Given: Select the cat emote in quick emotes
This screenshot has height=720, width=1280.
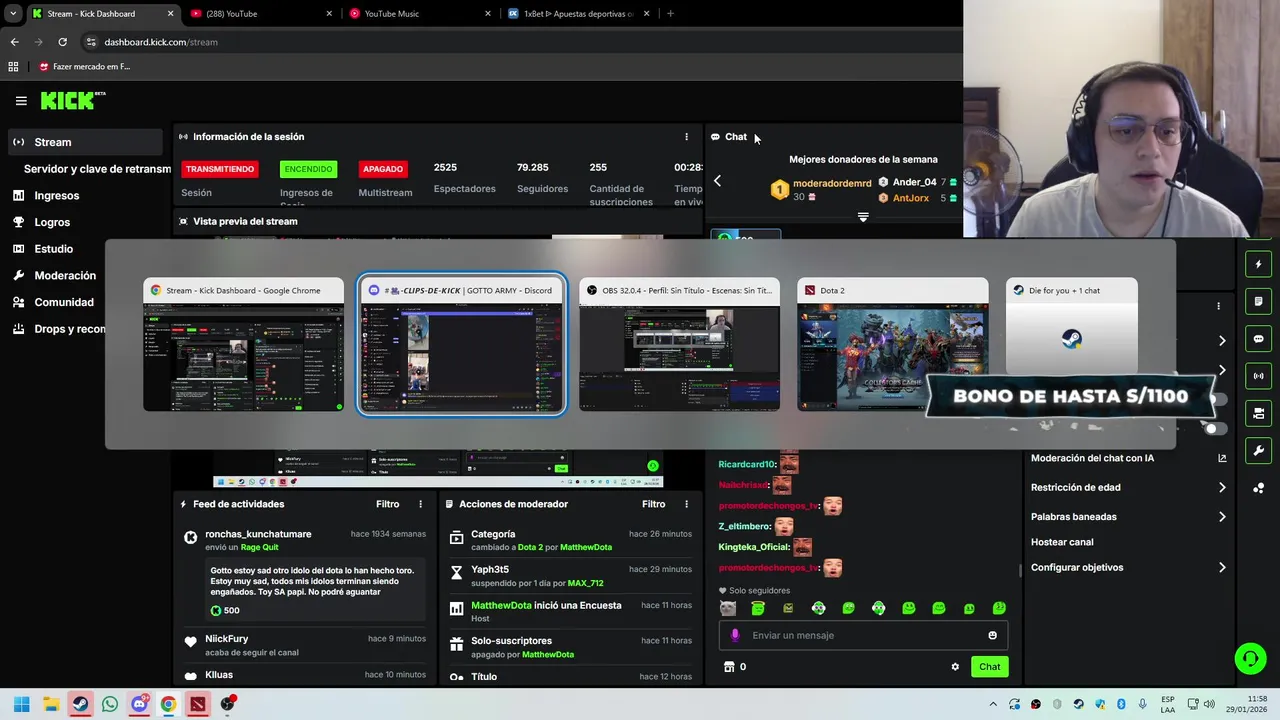Looking at the screenshot, I should pos(728,608).
